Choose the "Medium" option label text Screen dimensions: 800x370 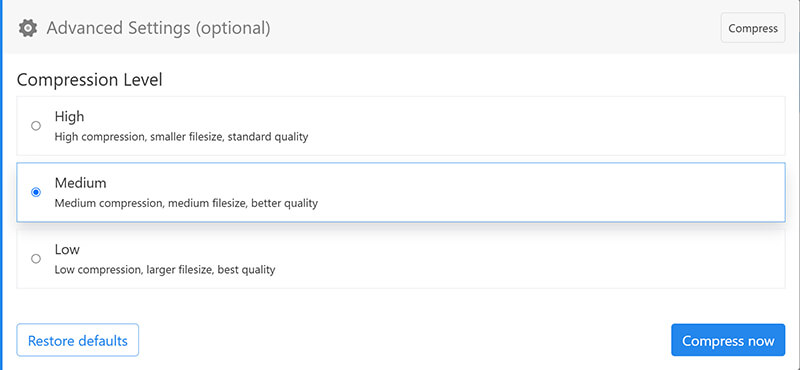pos(81,183)
